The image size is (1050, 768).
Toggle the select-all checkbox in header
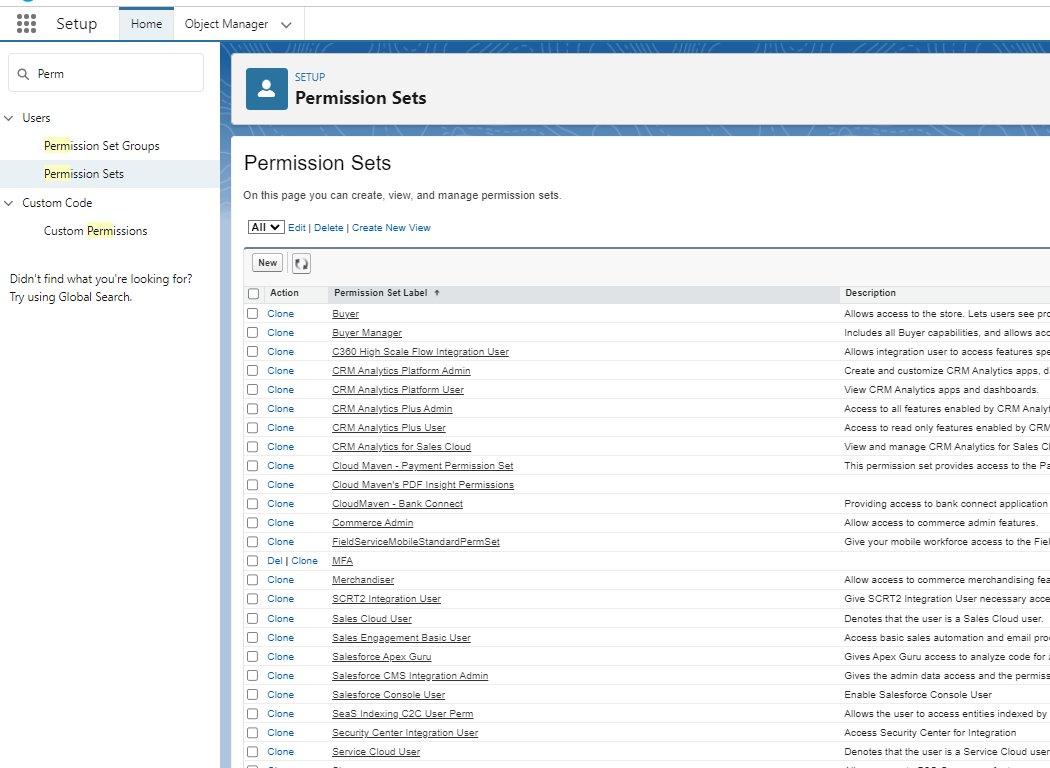coord(253,293)
